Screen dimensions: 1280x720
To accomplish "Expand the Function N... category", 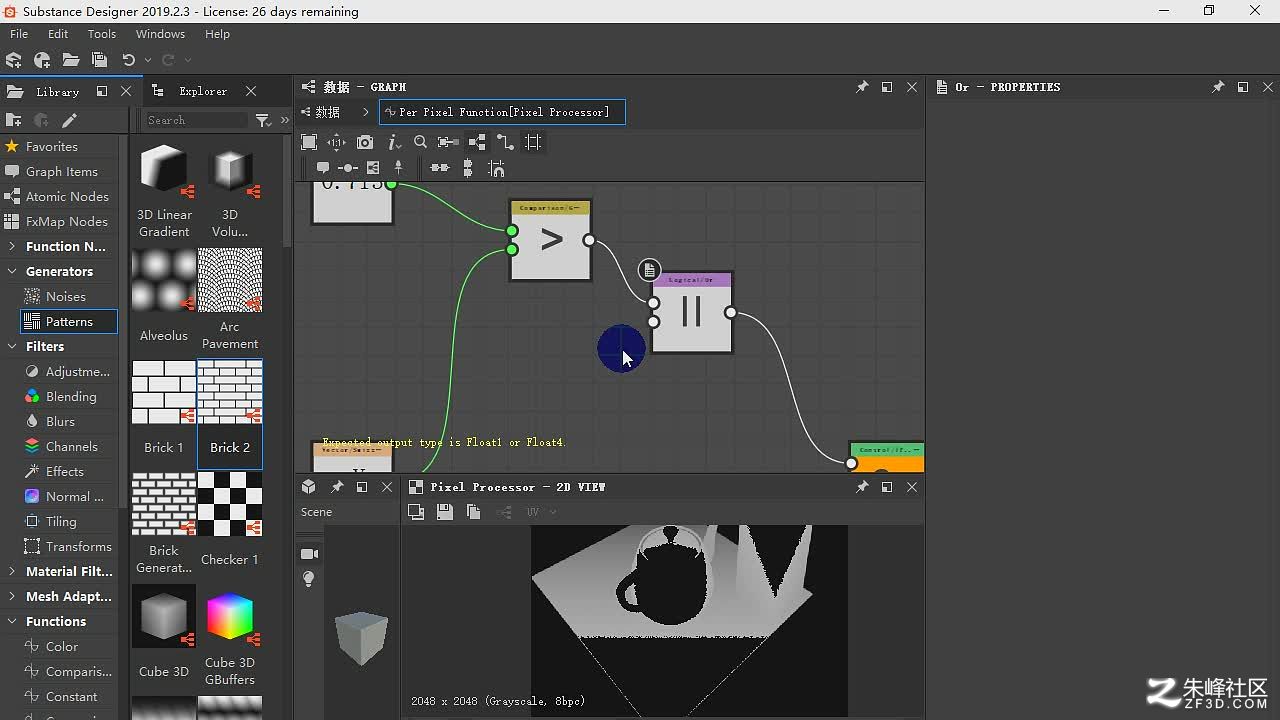I will tap(11, 246).
